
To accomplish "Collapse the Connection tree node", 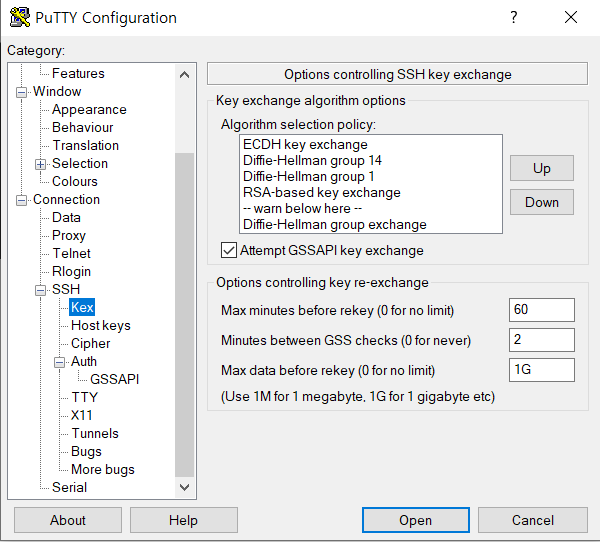I will click(21, 200).
